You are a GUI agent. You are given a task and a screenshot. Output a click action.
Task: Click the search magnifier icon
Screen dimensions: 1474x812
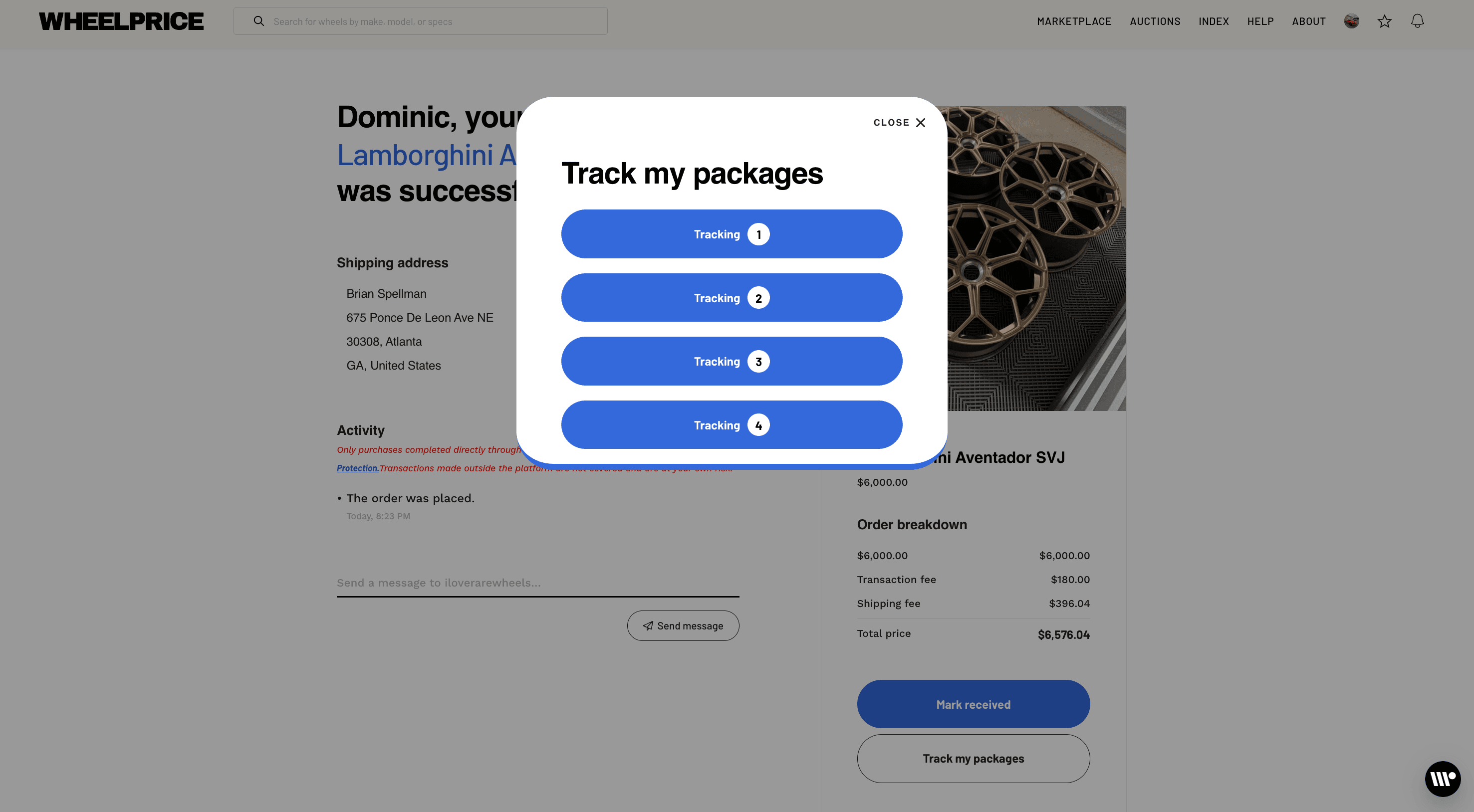pos(258,20)
